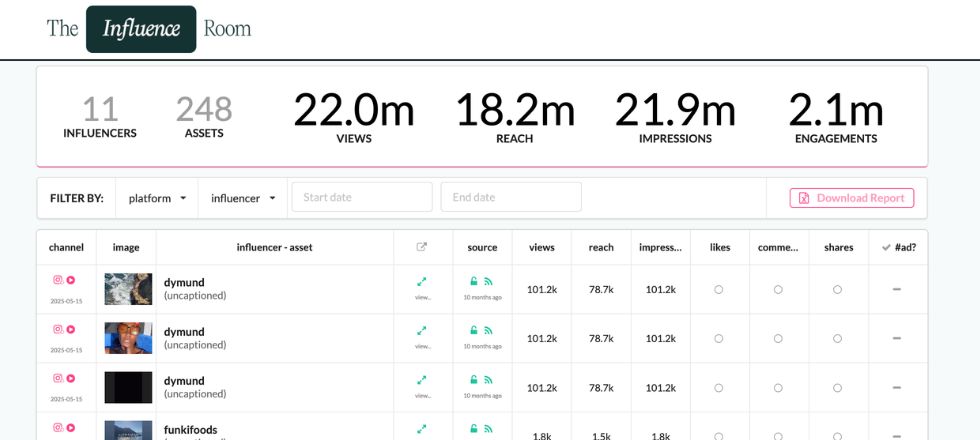Sort by the reach column header

[x=601, y=248]
